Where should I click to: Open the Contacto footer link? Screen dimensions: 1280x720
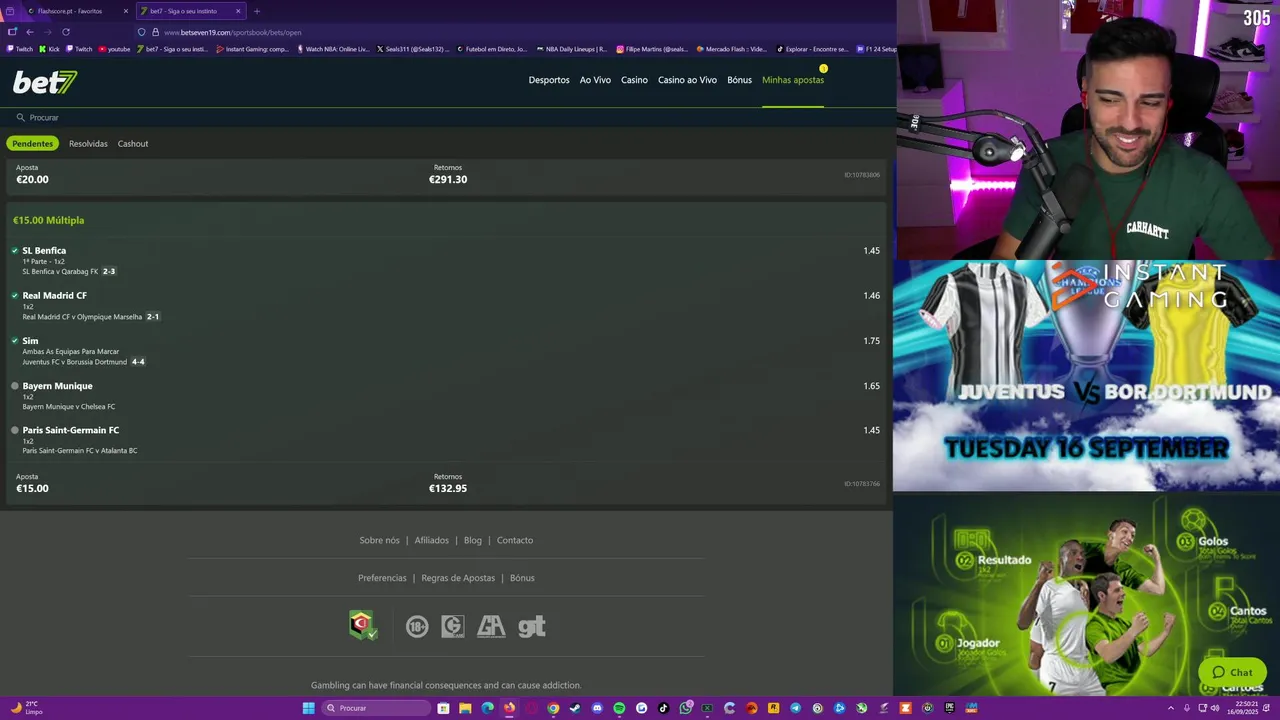(515, 541)
